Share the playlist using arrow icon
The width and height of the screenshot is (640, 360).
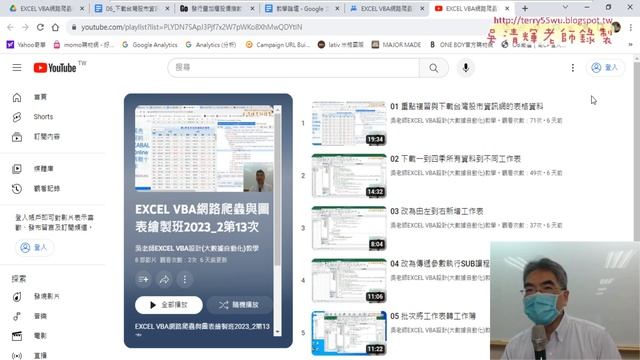[164, 280]
